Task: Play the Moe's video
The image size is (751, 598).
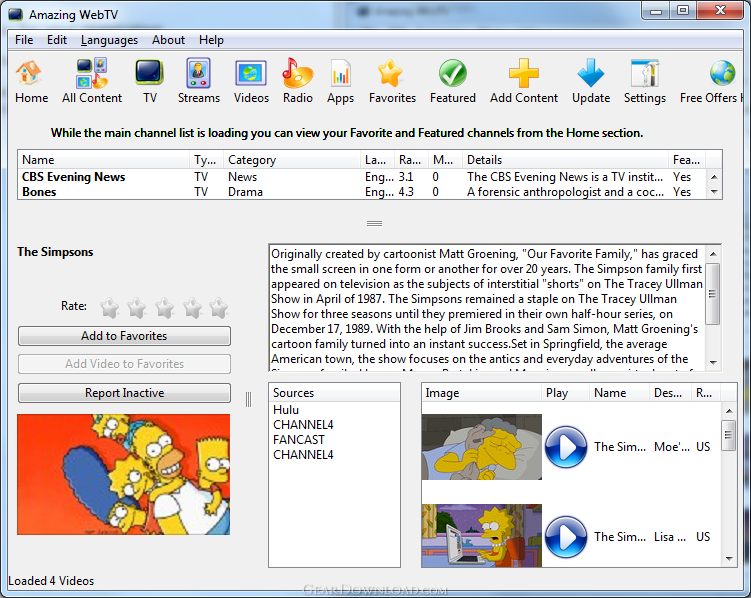Action: [x=566, y=447]
